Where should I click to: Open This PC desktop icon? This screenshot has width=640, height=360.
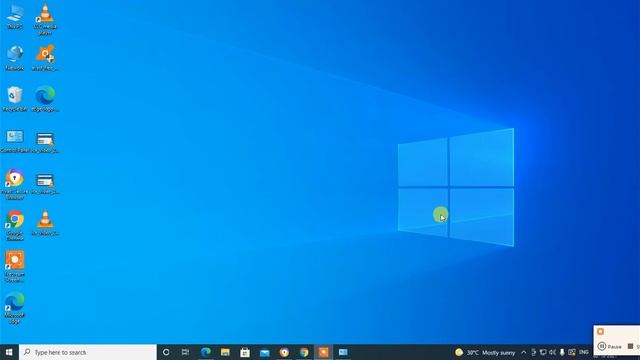coord(15,16)
